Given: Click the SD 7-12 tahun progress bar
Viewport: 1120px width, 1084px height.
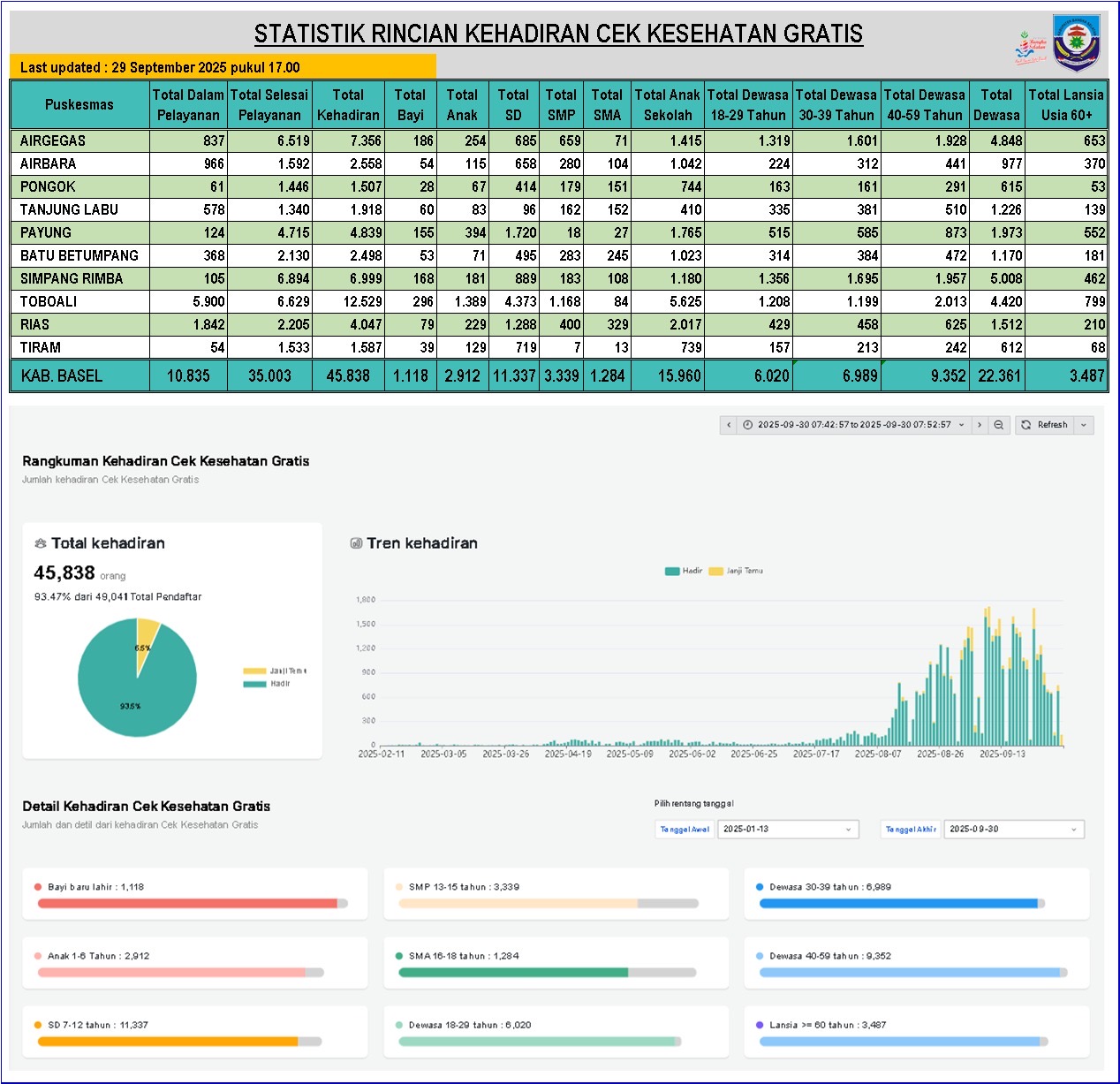Looking at the screenshot, I should click(179, 1042).
